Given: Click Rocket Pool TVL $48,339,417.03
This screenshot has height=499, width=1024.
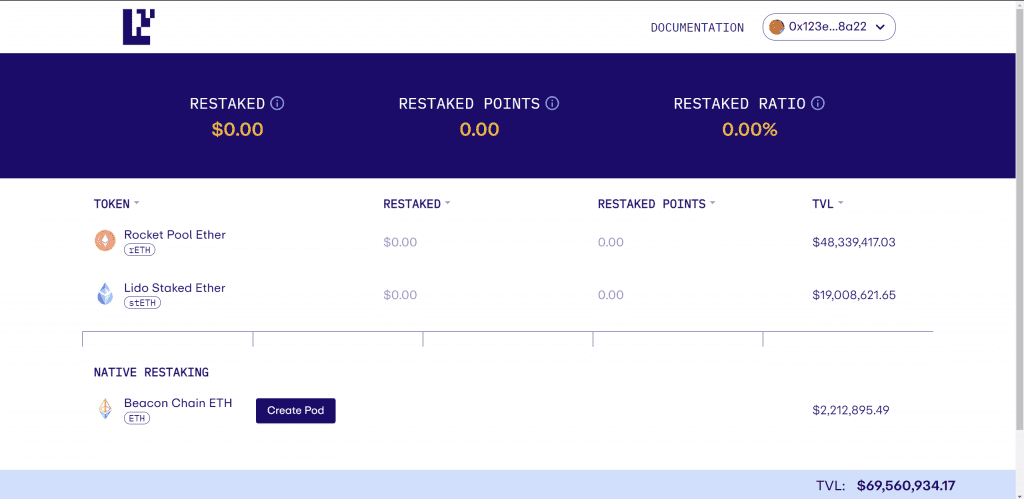Looking at the screenshot, I should 854,242.
